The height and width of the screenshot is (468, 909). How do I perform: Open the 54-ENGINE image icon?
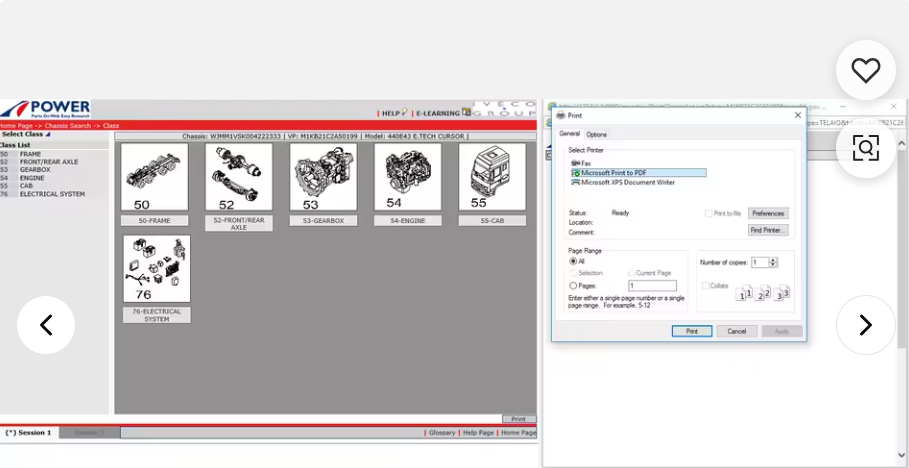407,177
